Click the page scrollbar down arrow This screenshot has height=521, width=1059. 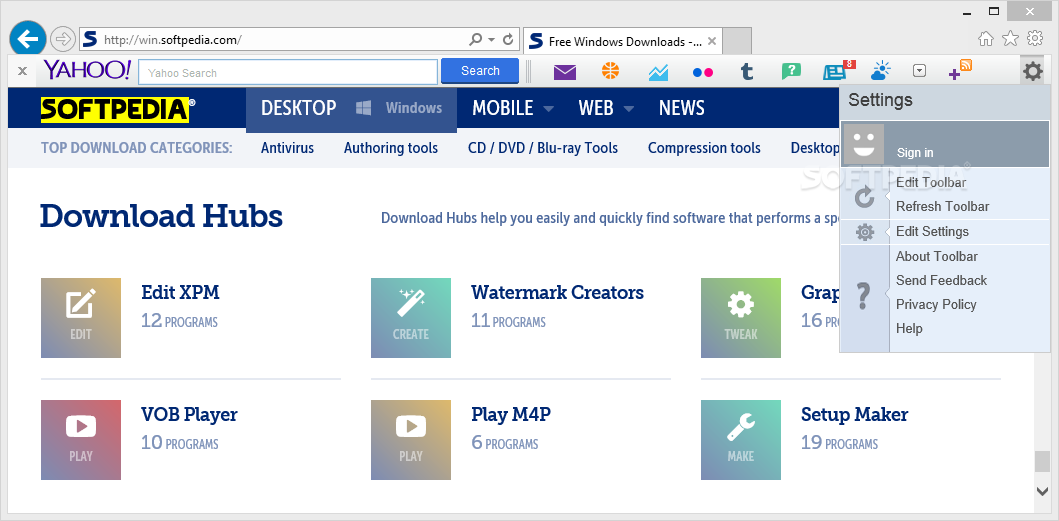click(x=1042, y=491)
